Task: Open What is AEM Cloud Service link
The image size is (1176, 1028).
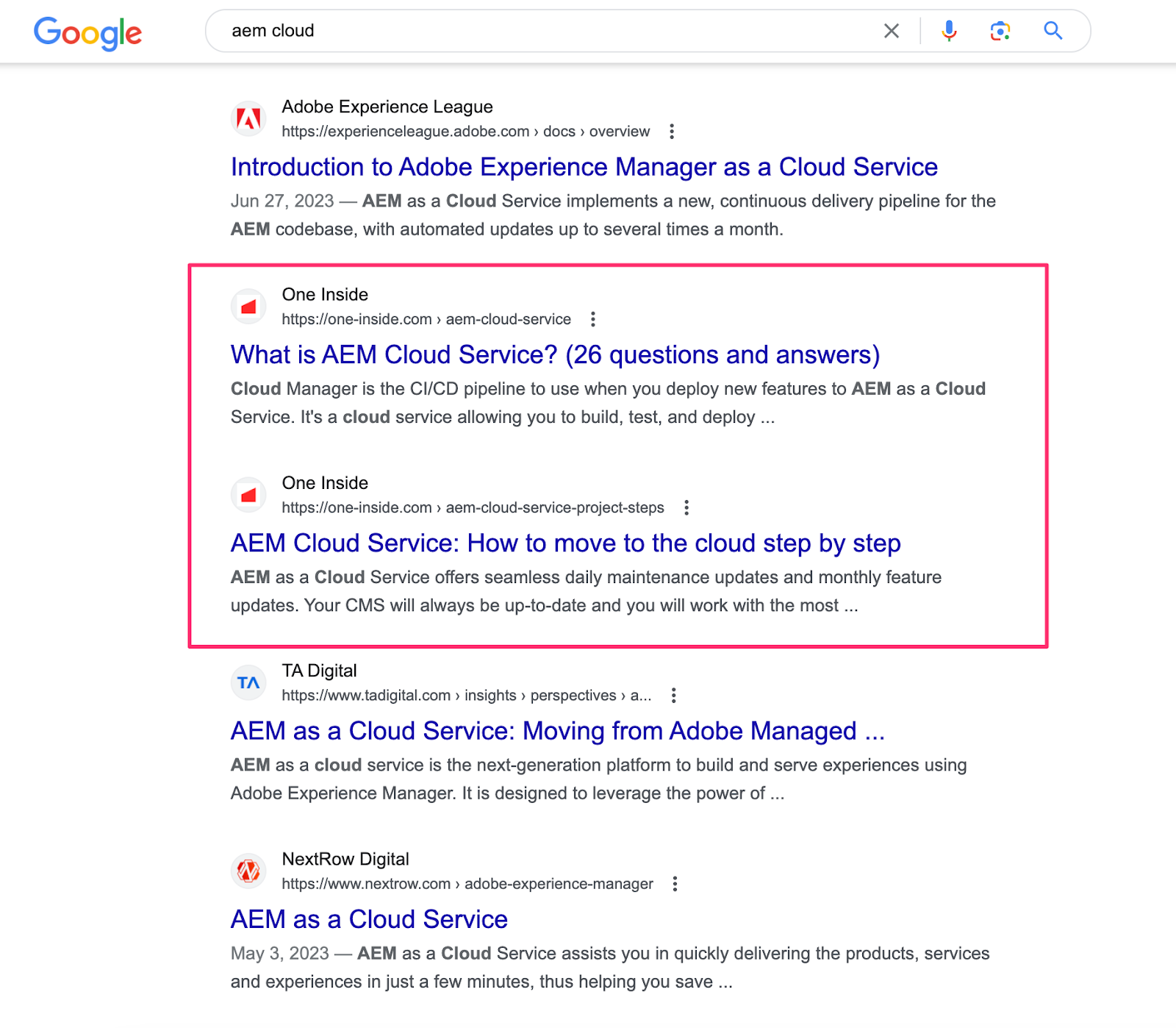Action: (555, 355)
